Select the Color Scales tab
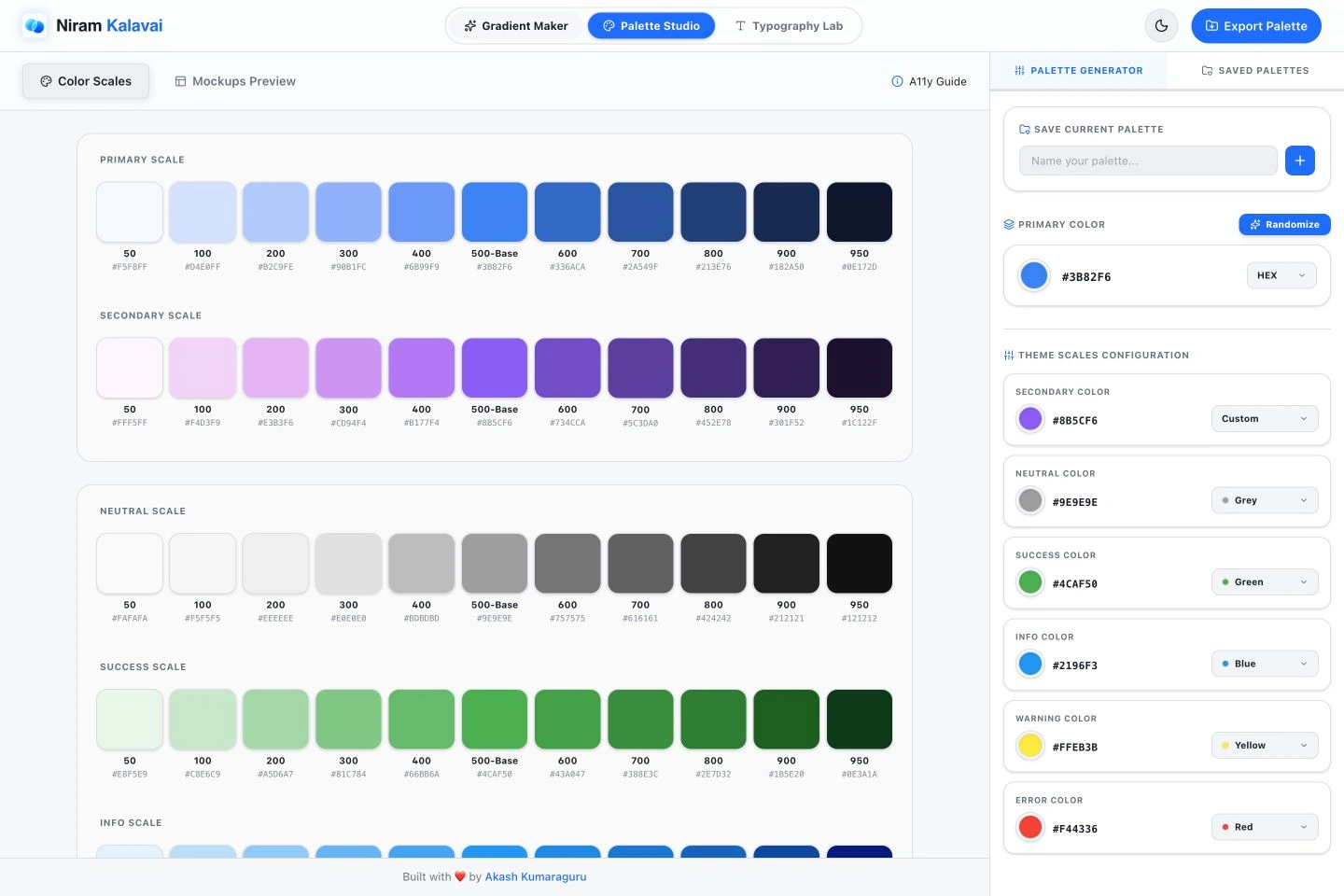Image resolution: width=1344 pixels, height=896 pixels. coord(86,81)
